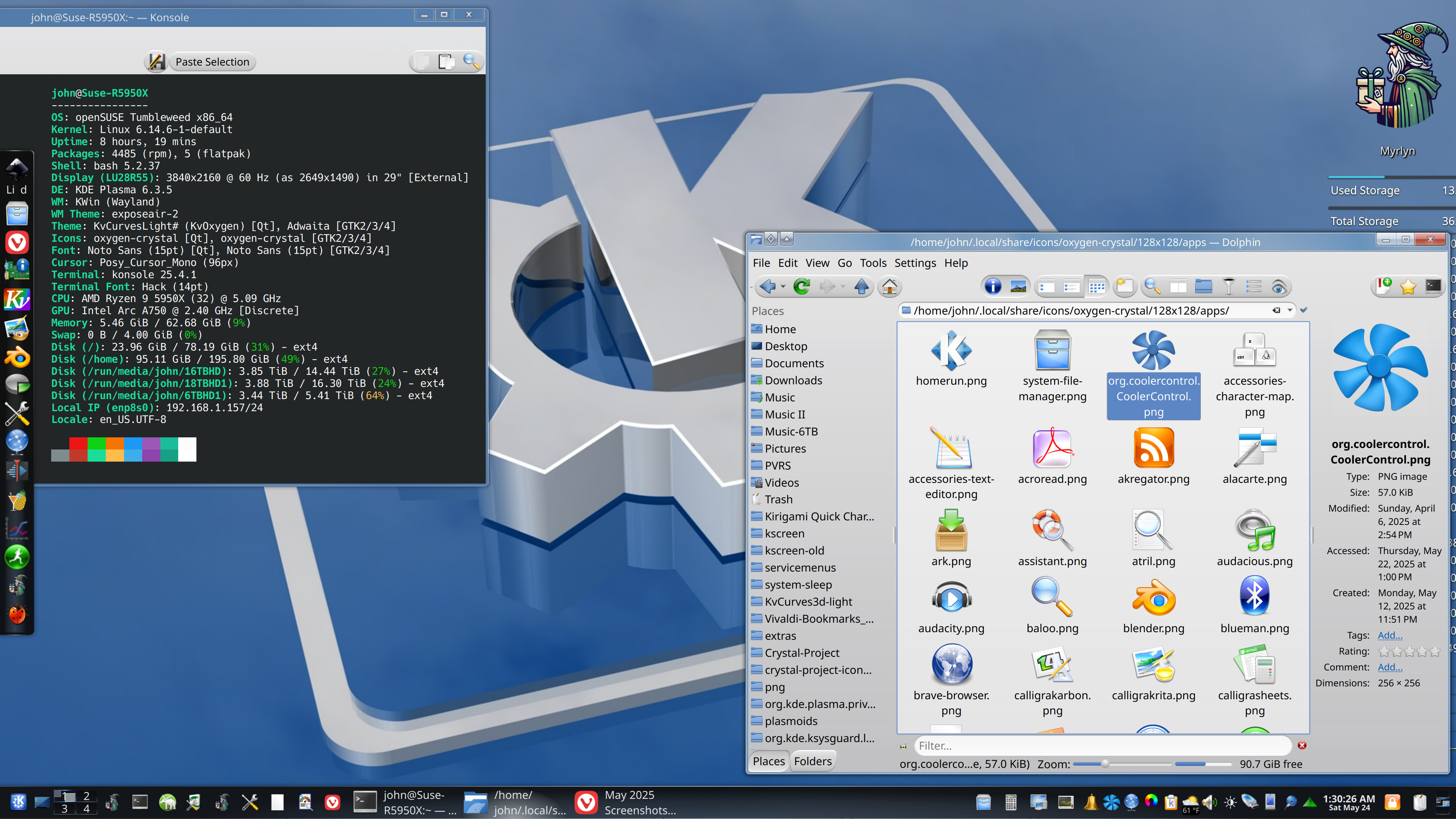Open the Settings menu in Dolphin
The width and height of the screenshot is (1456, 819).
click(x=915, y=263)
